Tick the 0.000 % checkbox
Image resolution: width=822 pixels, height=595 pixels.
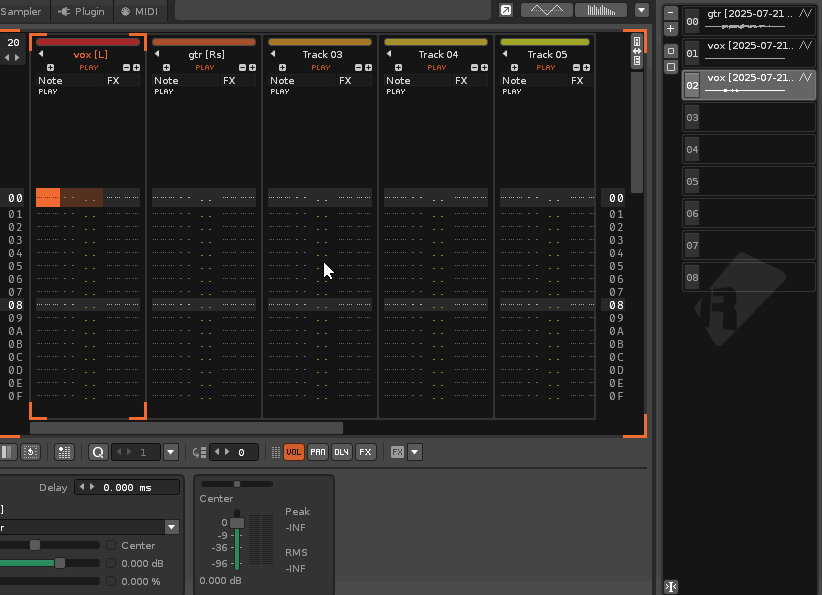[111, 581]
